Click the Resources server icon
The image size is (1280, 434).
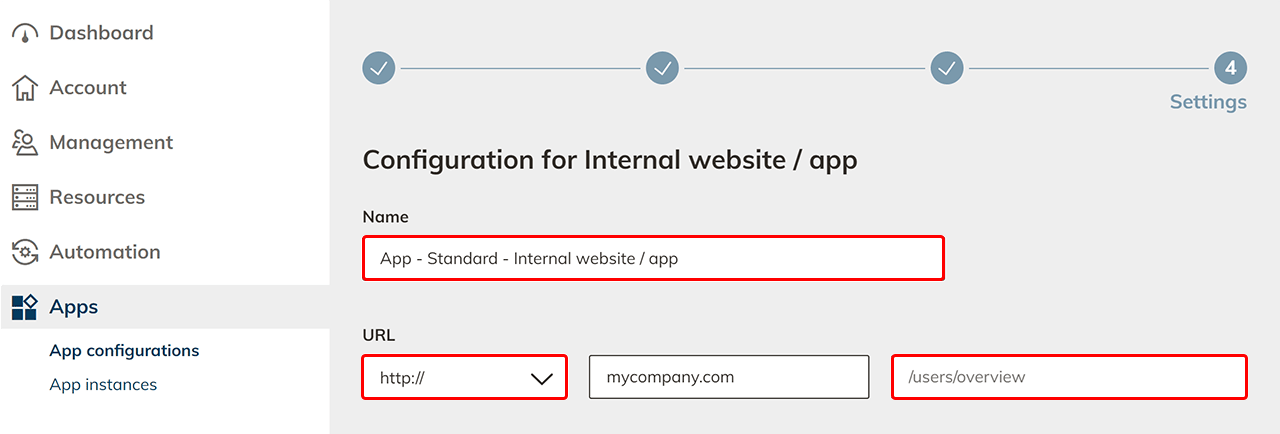(x=25, y=198)
